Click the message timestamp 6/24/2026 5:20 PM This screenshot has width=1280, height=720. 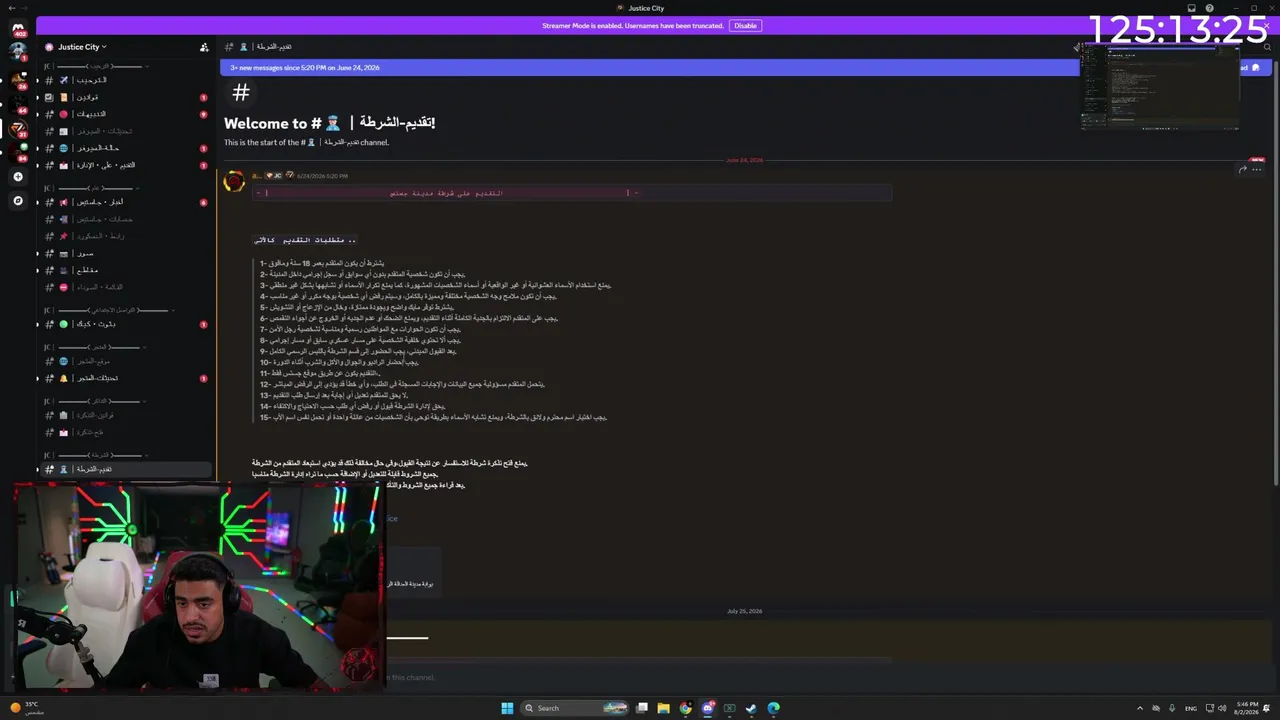[x=322, y=176]
